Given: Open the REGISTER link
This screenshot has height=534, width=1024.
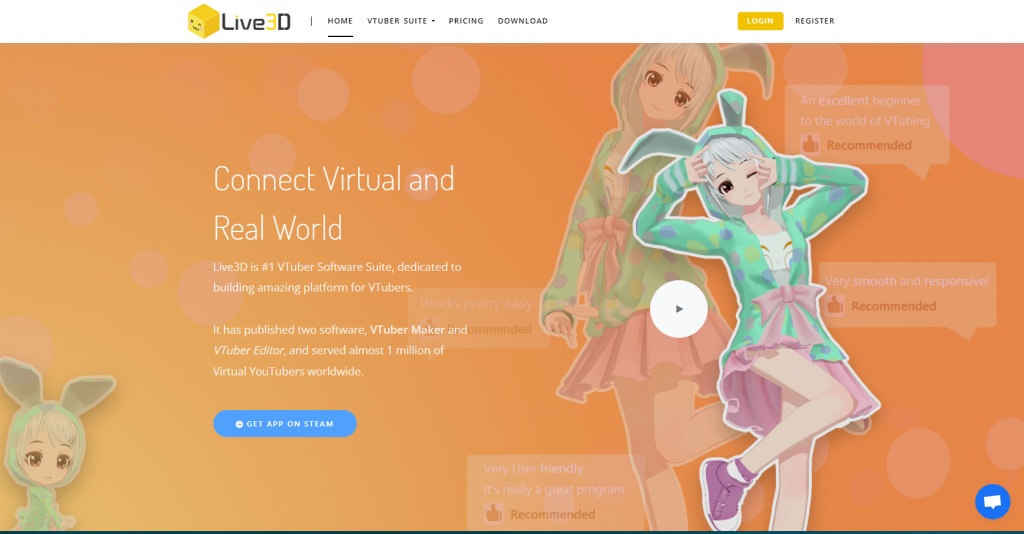Looking at the screenshot, I should tap(815, 21).
